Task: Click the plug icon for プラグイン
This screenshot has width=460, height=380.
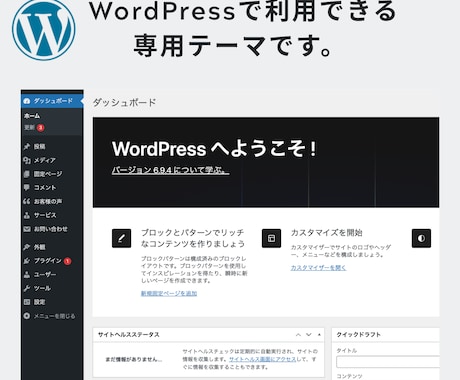Action: point(27,261)
